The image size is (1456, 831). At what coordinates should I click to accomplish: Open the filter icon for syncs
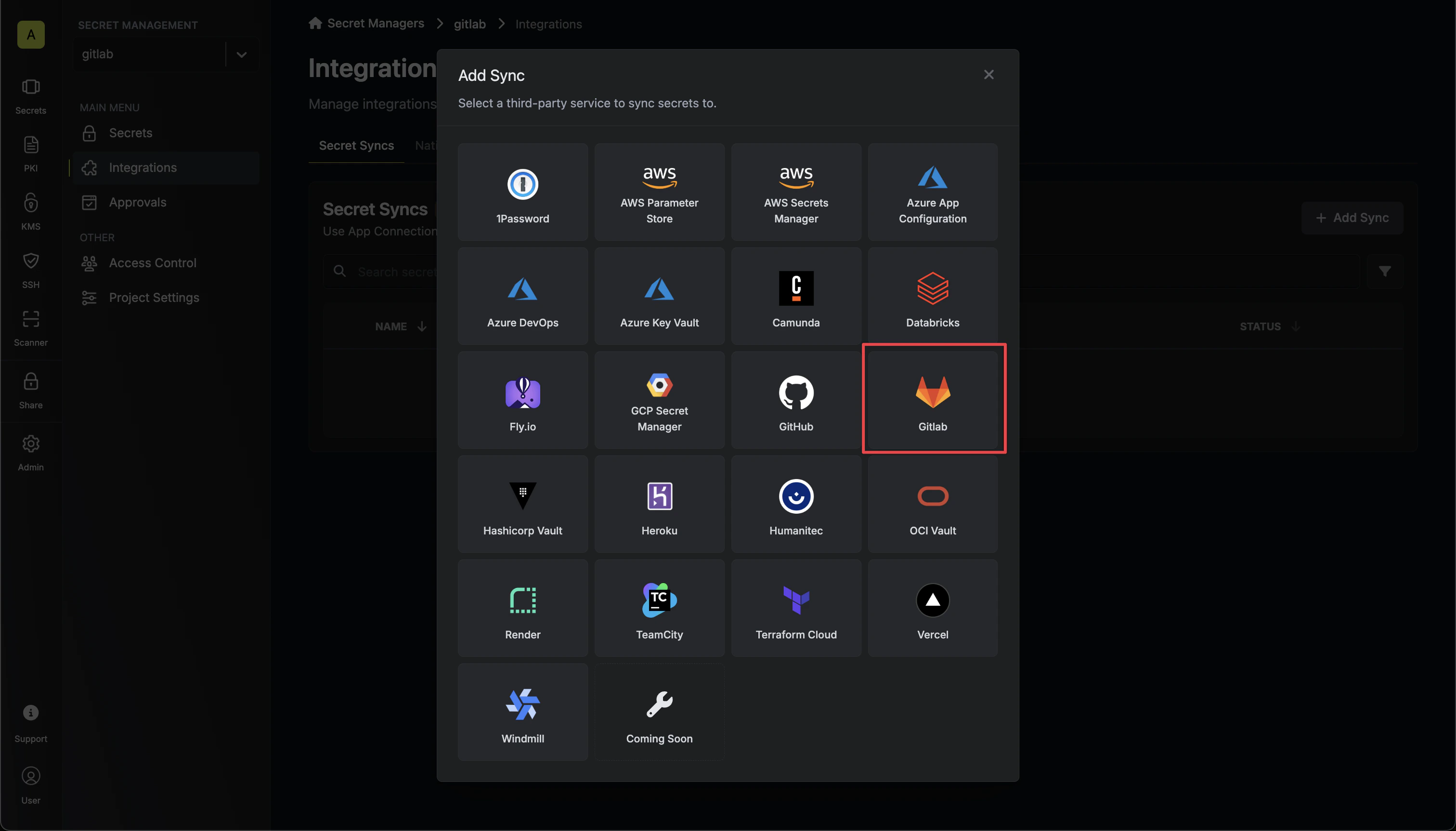pyautogui.click(x=1384, y=271)
